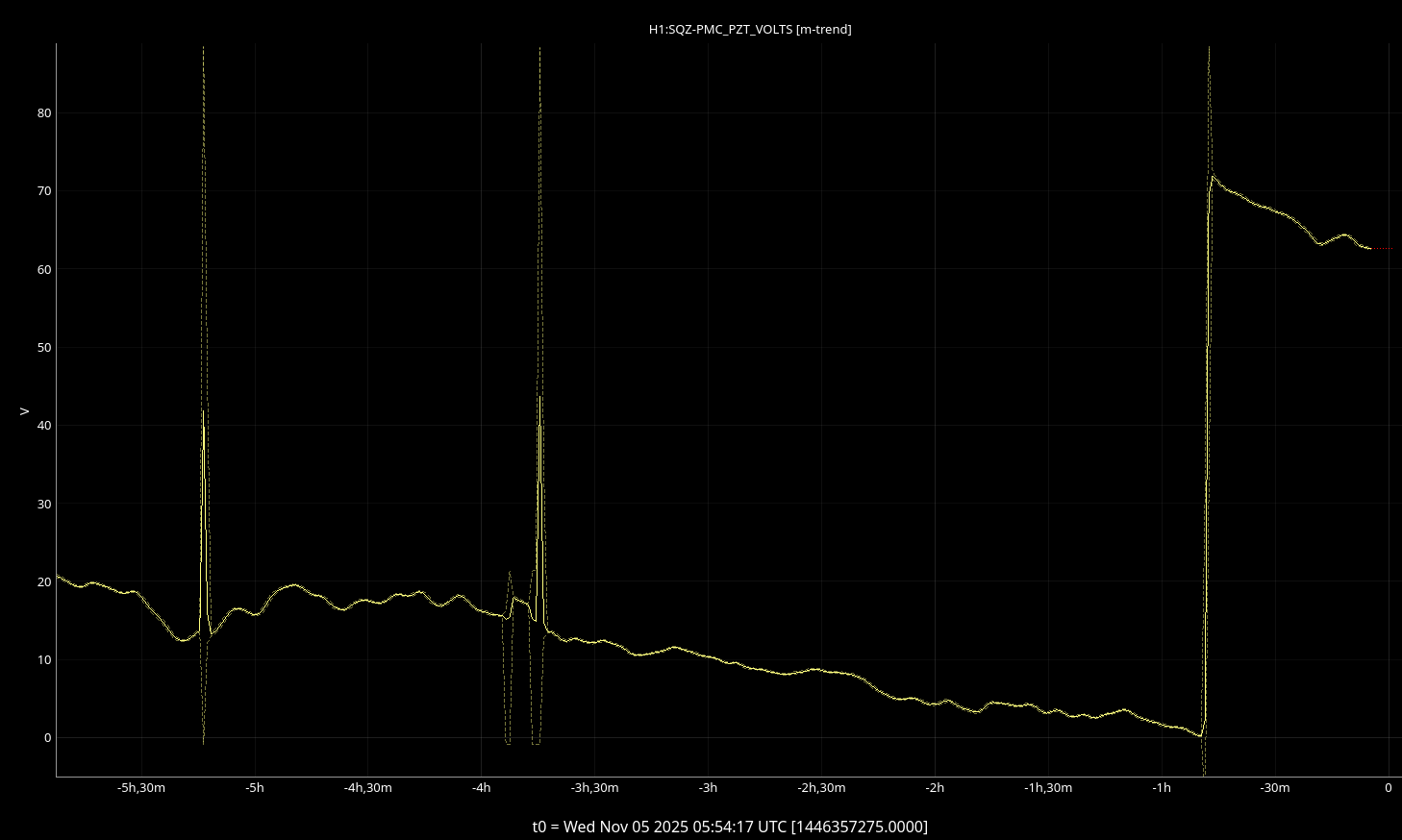Click the -4h time axis label
The image size is (1402, 840).
coord(481,788)
